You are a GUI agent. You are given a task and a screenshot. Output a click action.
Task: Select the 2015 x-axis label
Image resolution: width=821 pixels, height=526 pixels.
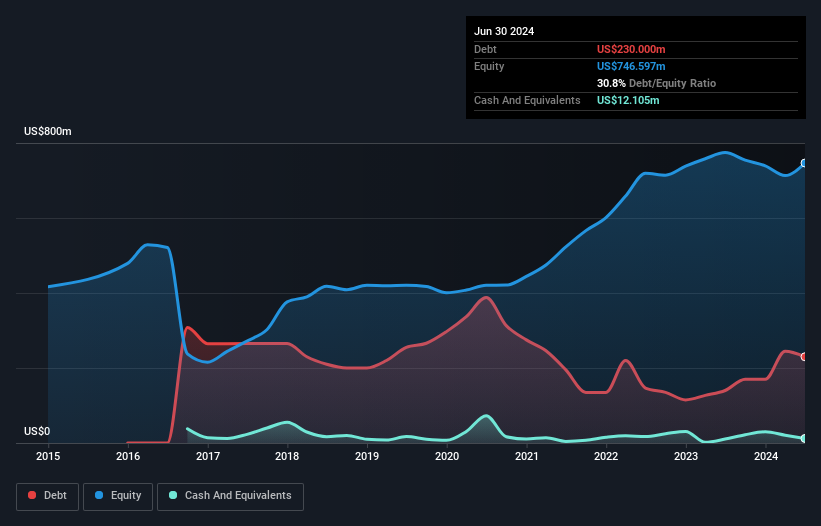48,456
